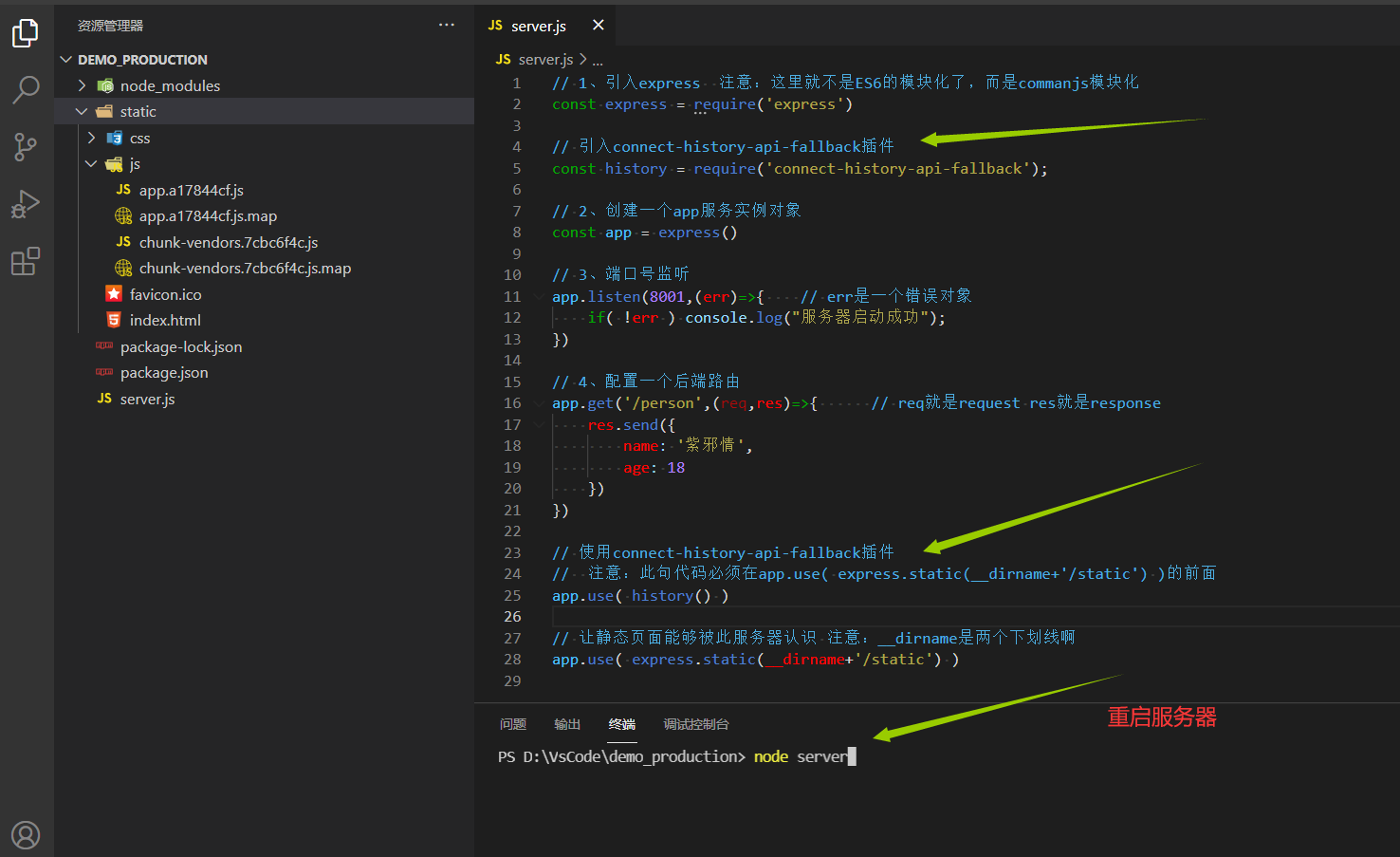1400x857 pixels.
Task: Open the explorer panel more actions ellipsis
Action: (x=447, y=26)
